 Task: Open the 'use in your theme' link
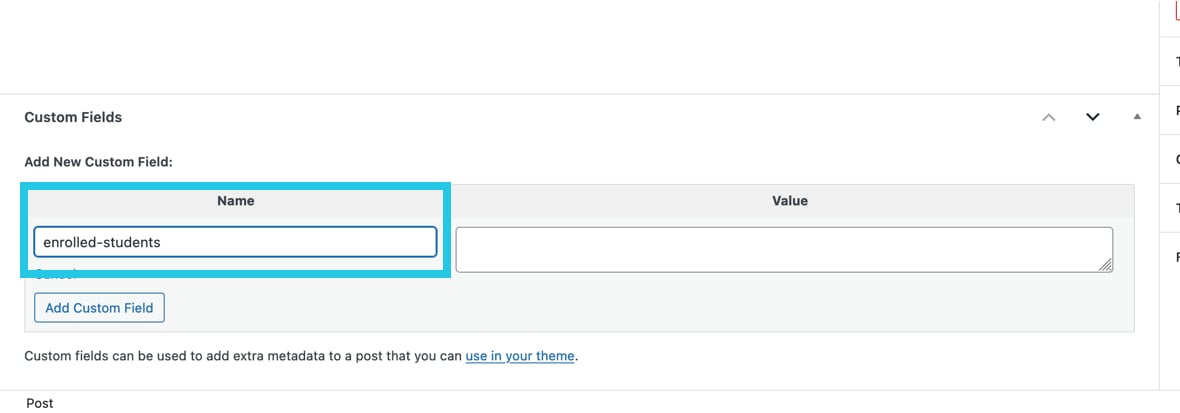(520, 356)
